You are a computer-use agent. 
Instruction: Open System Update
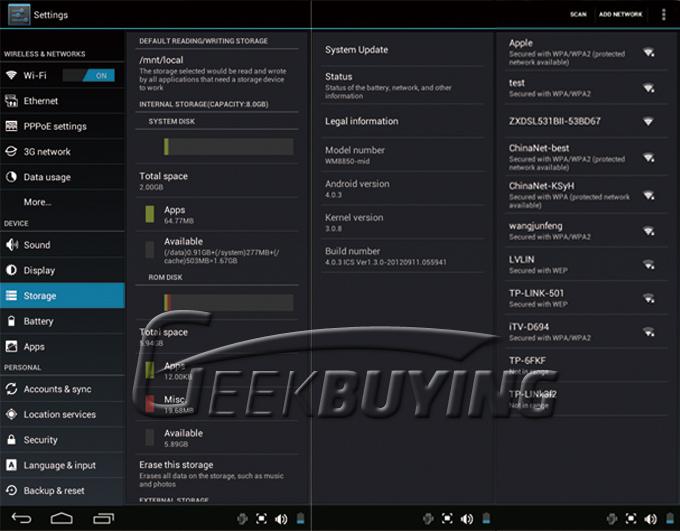point(402,50)
